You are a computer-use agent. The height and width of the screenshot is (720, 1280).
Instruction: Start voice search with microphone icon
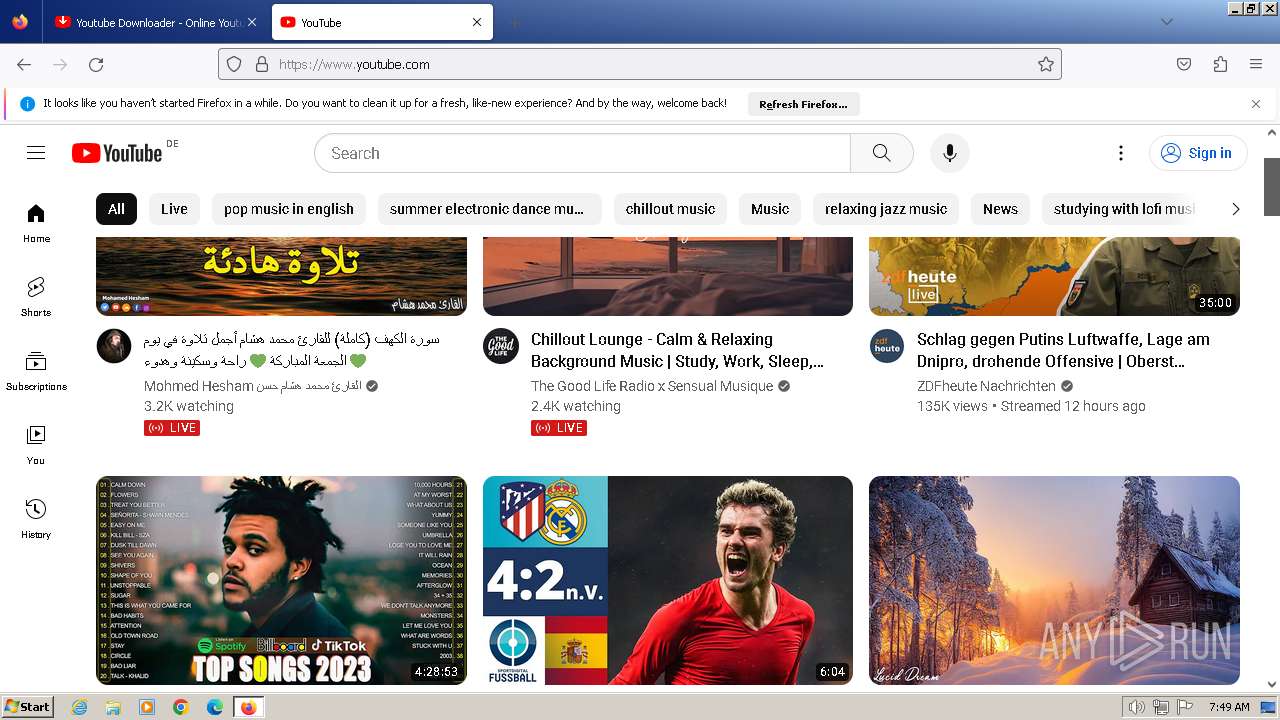[950, 153]
